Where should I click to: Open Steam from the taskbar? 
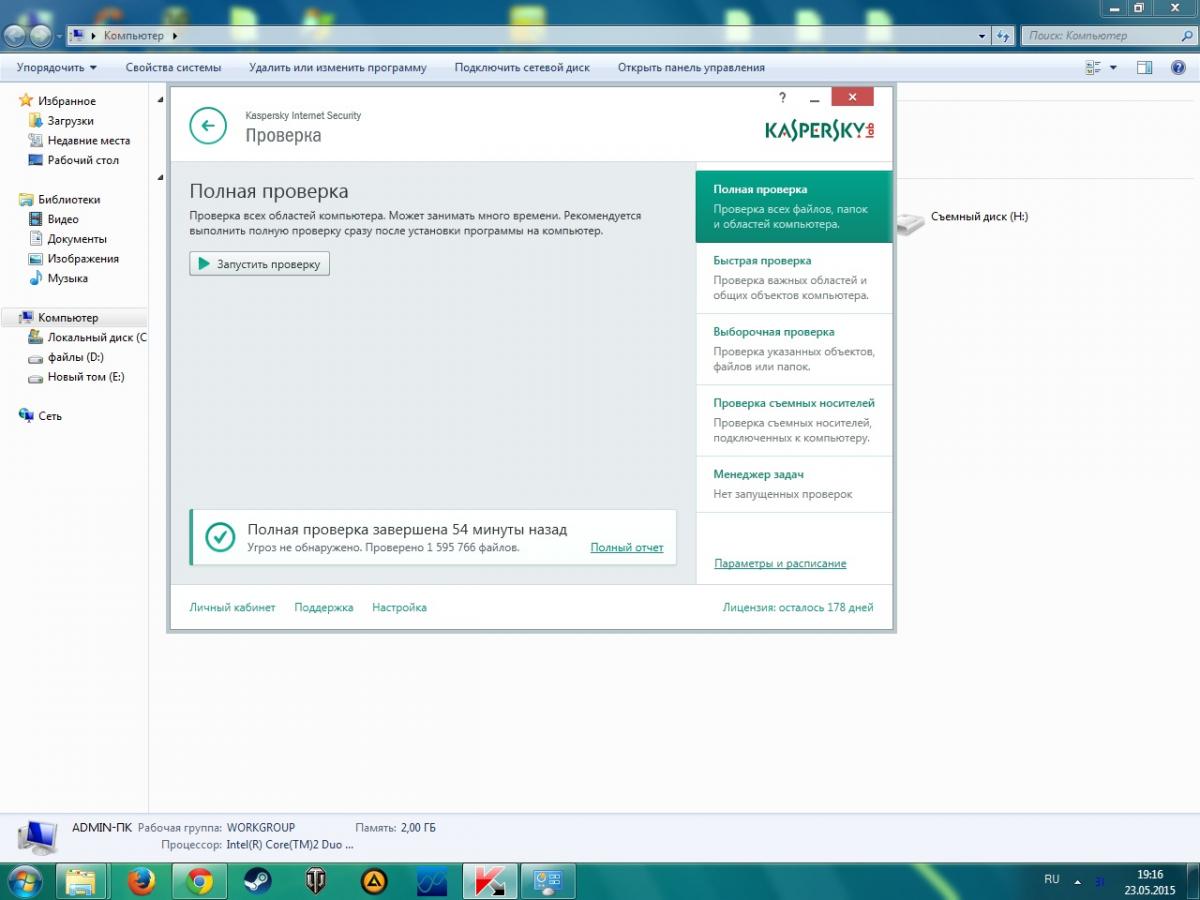click(257, 881)
